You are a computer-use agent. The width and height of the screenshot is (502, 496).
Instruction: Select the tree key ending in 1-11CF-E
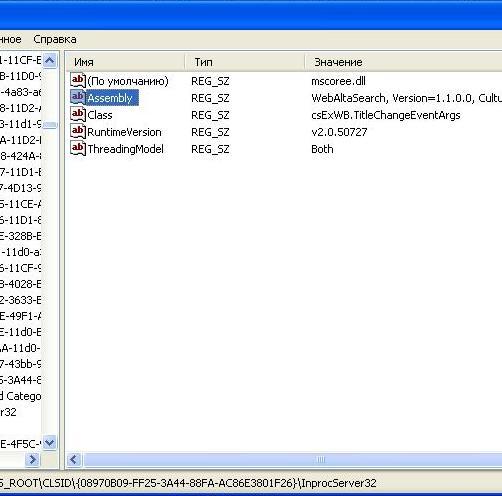pyautogui.click(x=21, y=60)
